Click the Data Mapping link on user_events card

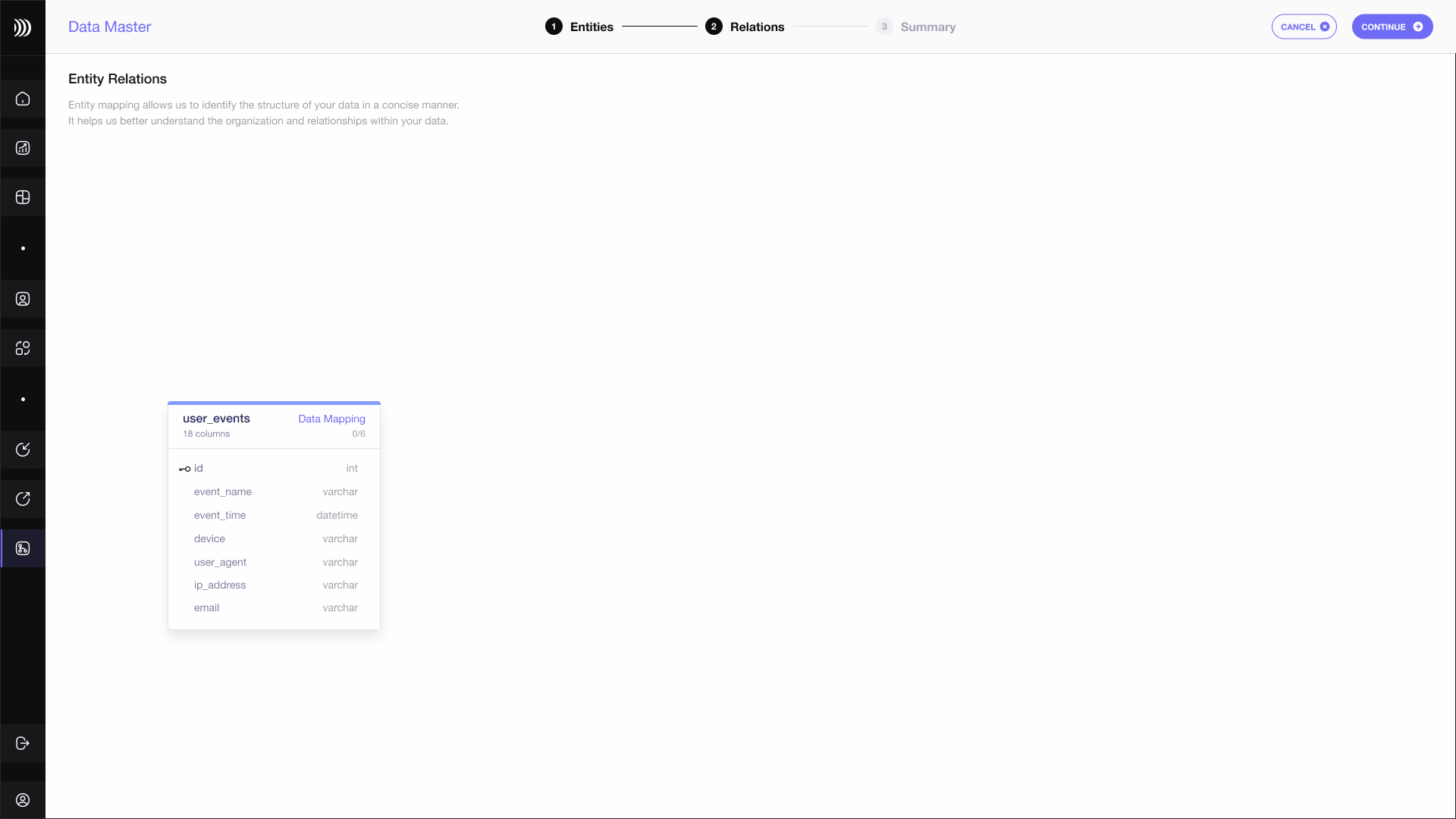coord(332,418)
